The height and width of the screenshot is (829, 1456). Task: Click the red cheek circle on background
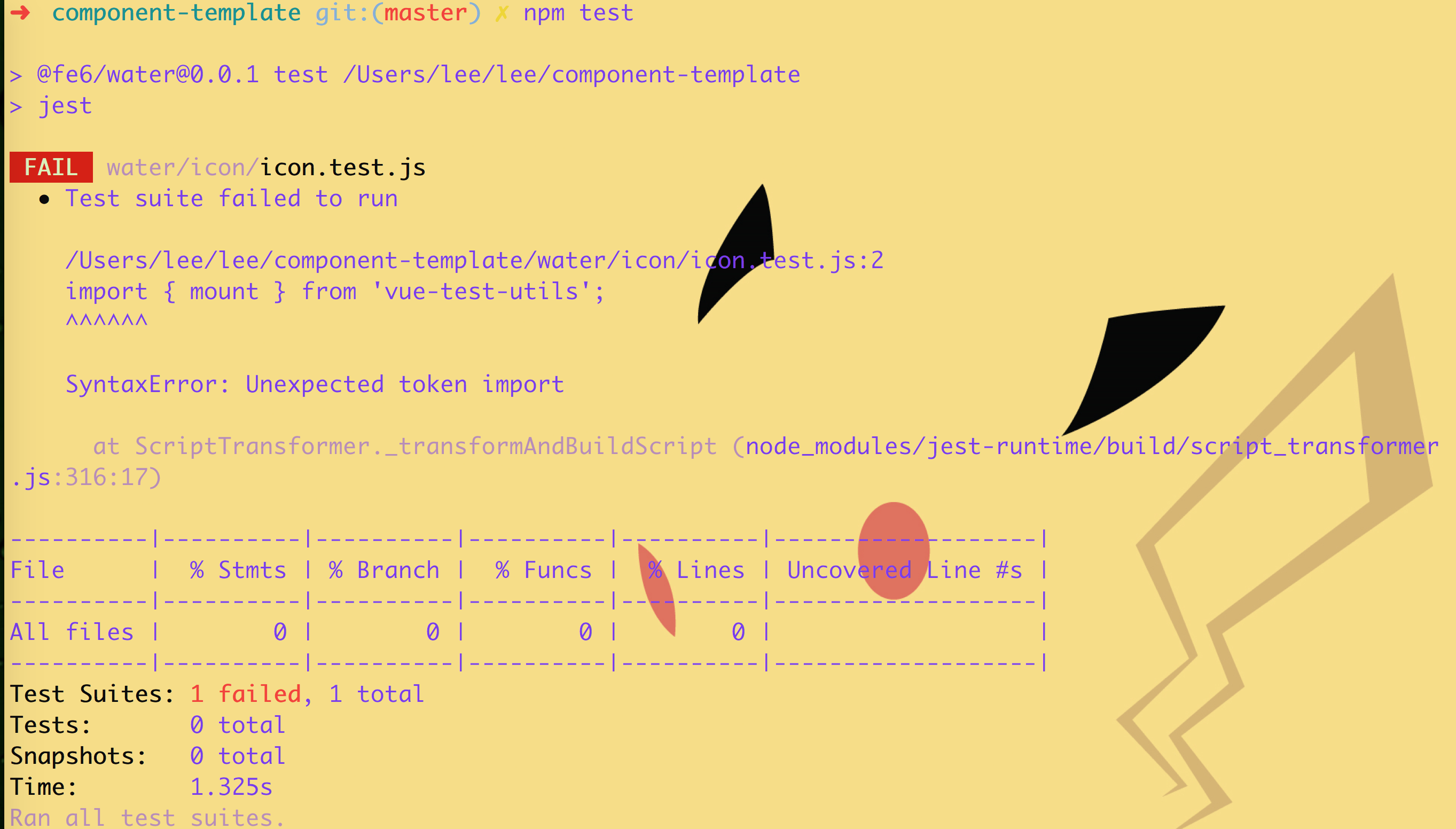[x=893, y=550]
